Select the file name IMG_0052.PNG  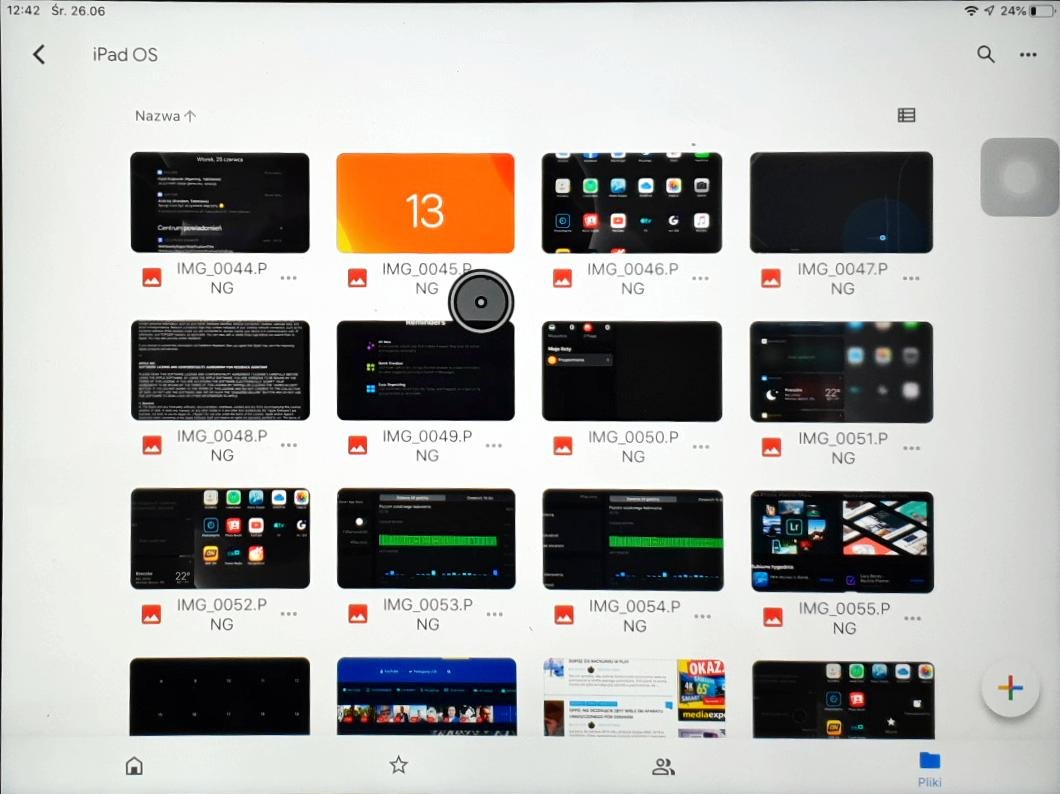pos(222,614)
